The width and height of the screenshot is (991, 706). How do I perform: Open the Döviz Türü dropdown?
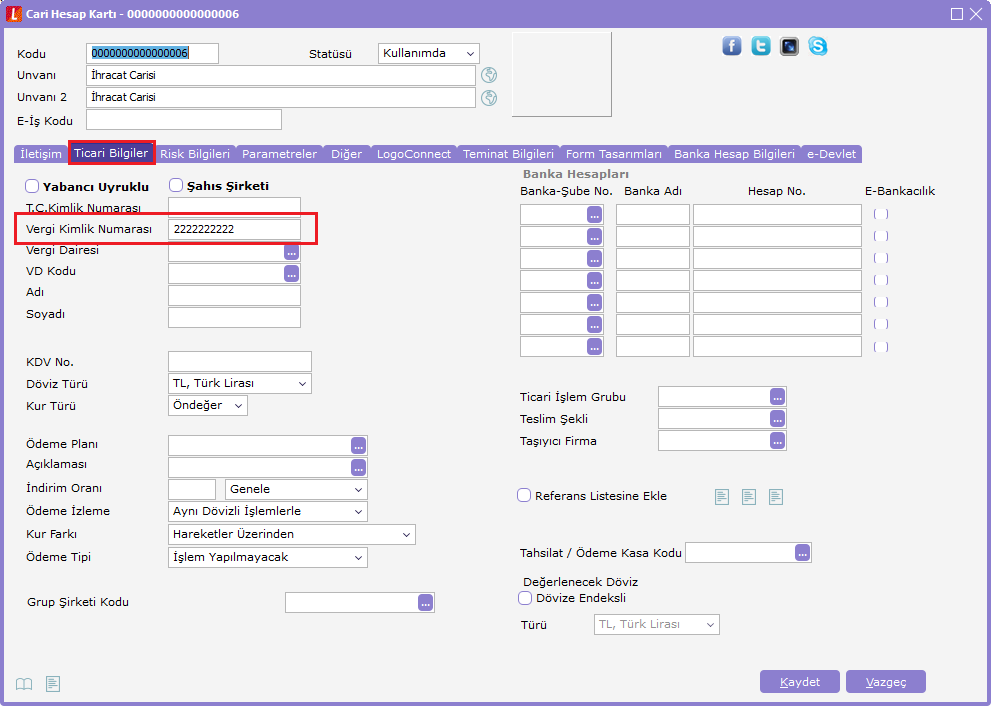(240, 384)
